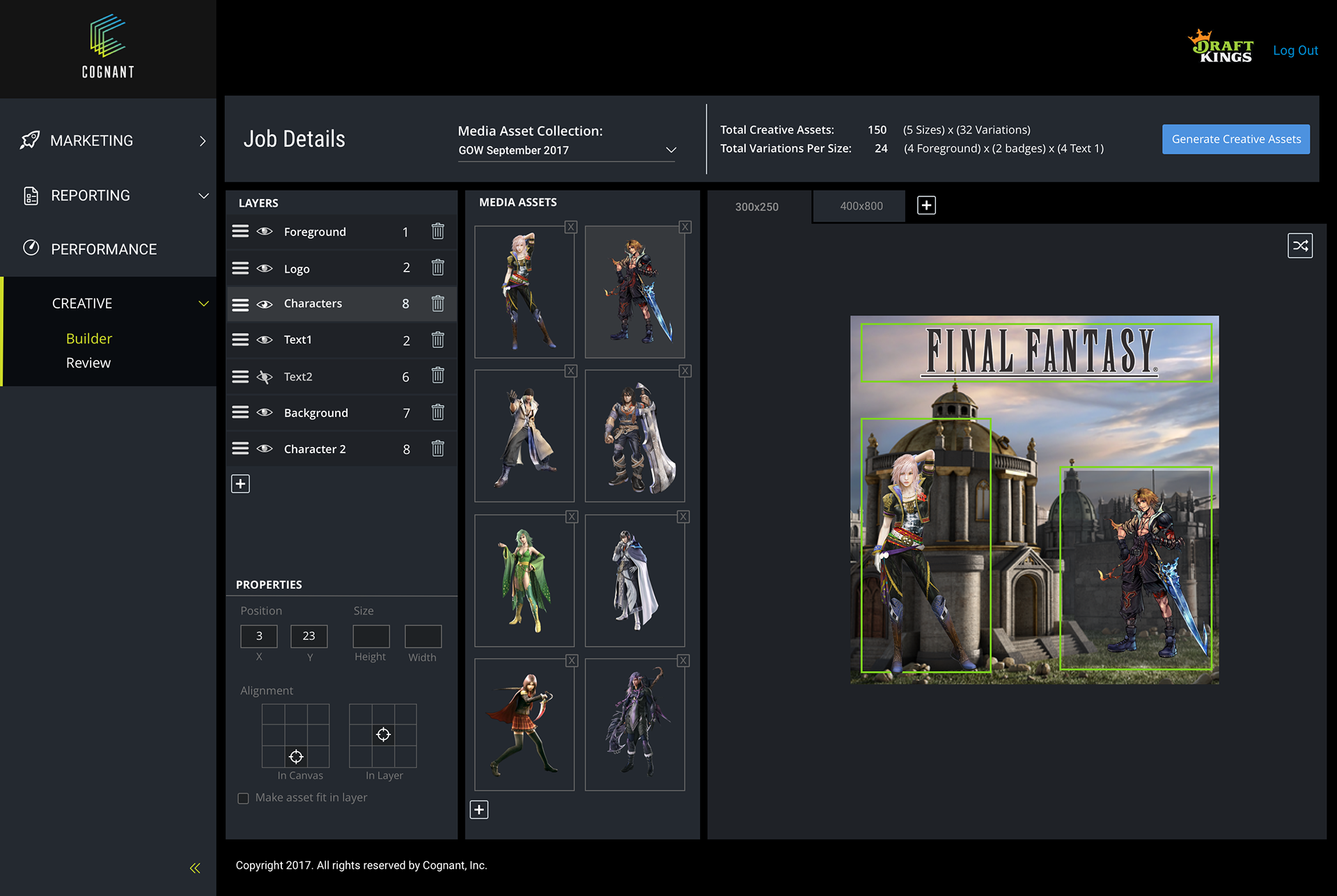Enable Make asset fit in layer

(243, 799)
